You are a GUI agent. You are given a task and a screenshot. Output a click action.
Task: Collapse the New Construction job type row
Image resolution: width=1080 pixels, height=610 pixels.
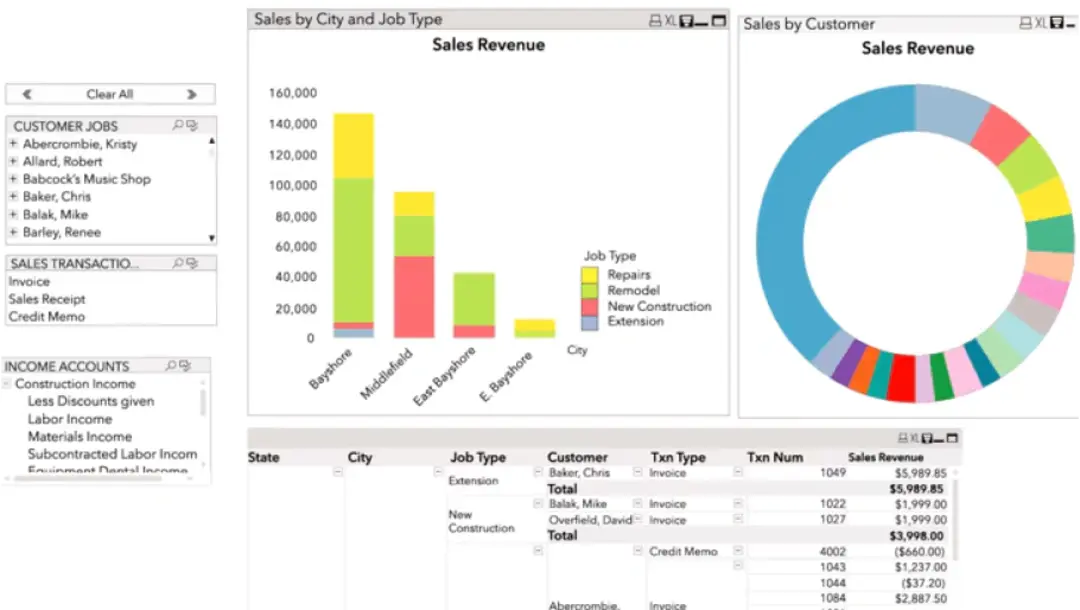538,504
